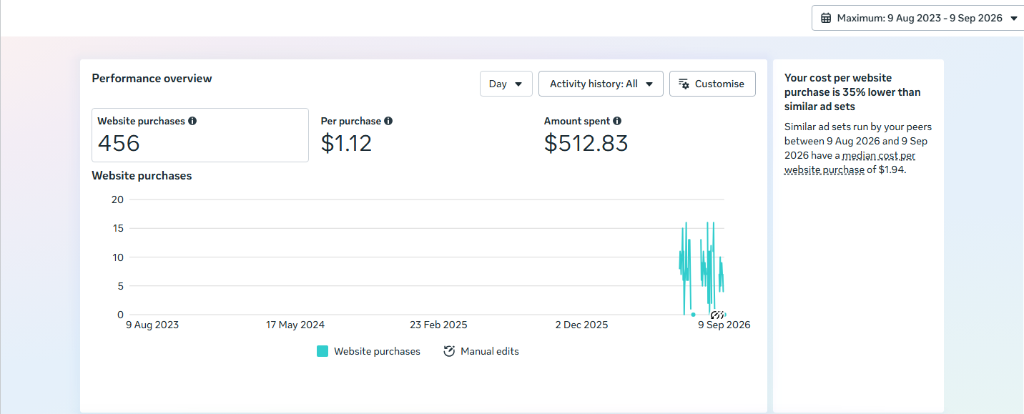Select the Website purchases metric card
1024x414 pixels.
tap(200, 135)
